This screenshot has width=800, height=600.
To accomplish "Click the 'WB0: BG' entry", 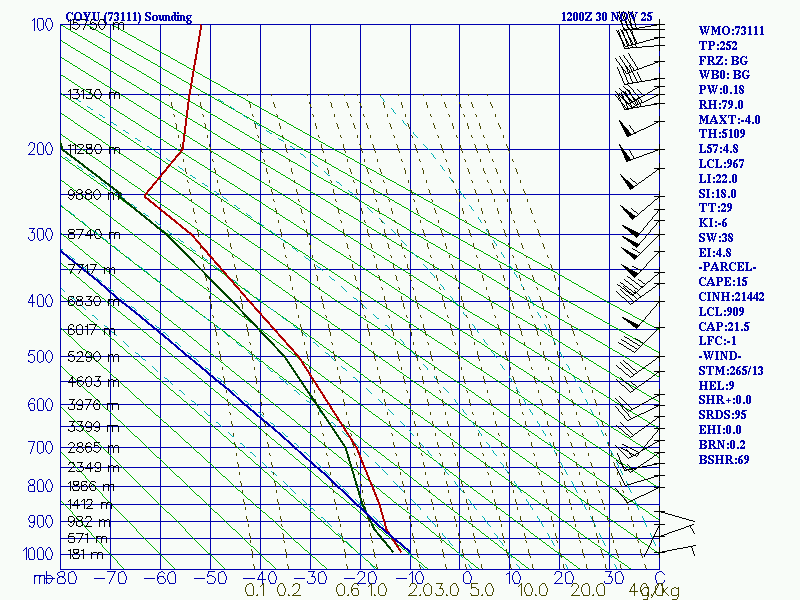I will click(x=724, y=75).
